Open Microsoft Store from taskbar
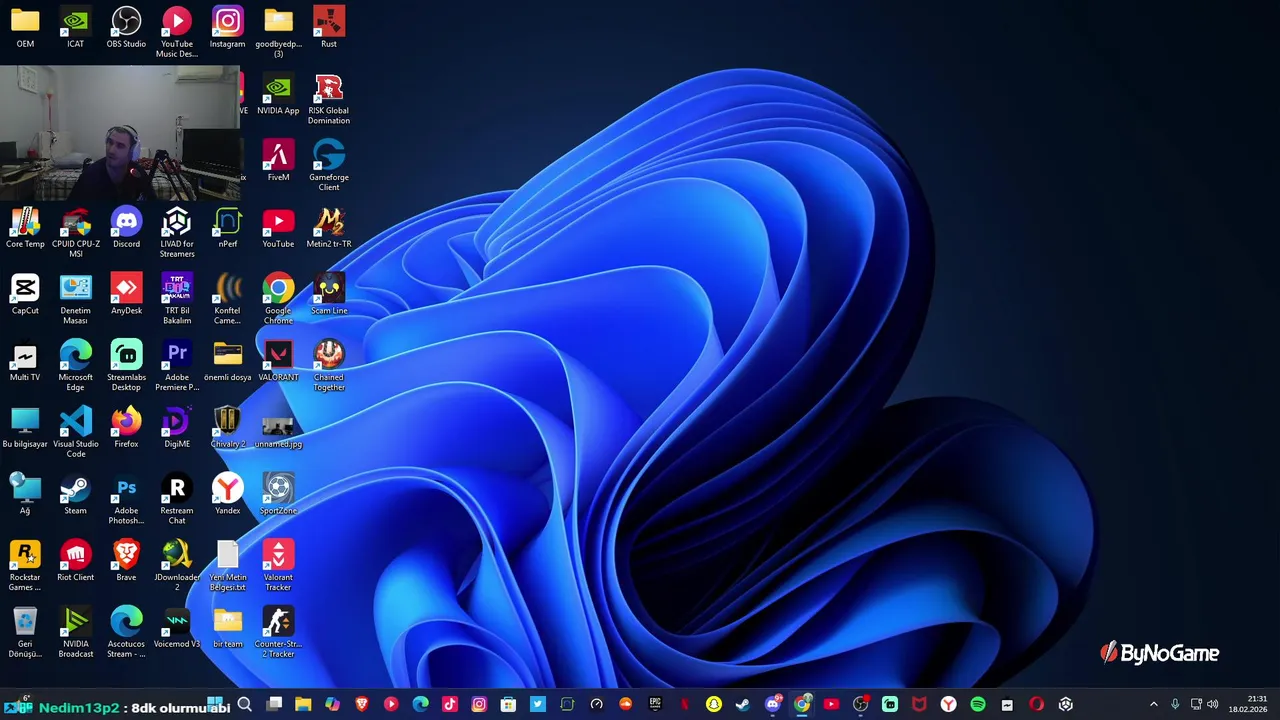Viewport: 1280px width, 720px height. point(508,704)
